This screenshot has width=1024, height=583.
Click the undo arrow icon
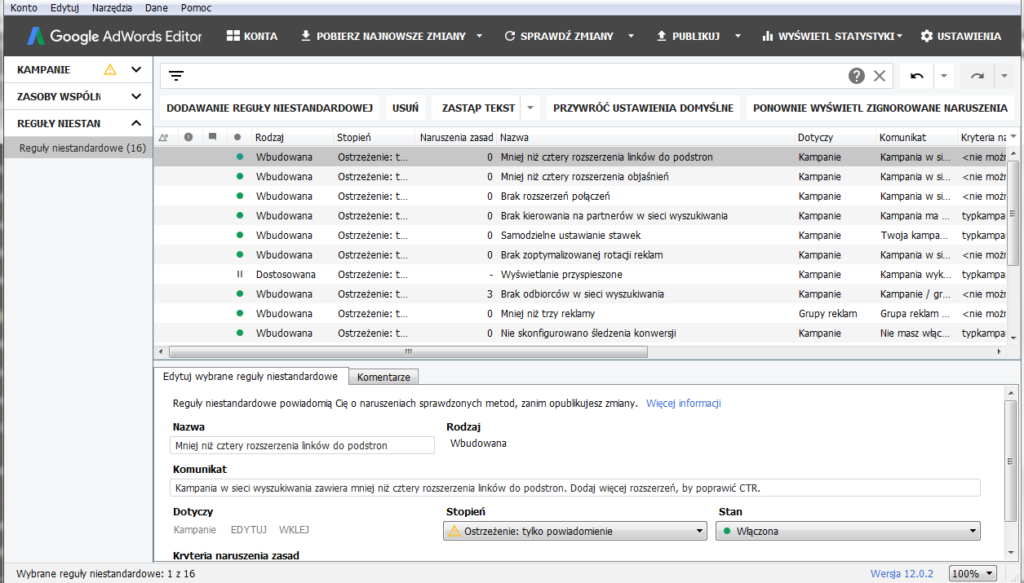point(917,76)
